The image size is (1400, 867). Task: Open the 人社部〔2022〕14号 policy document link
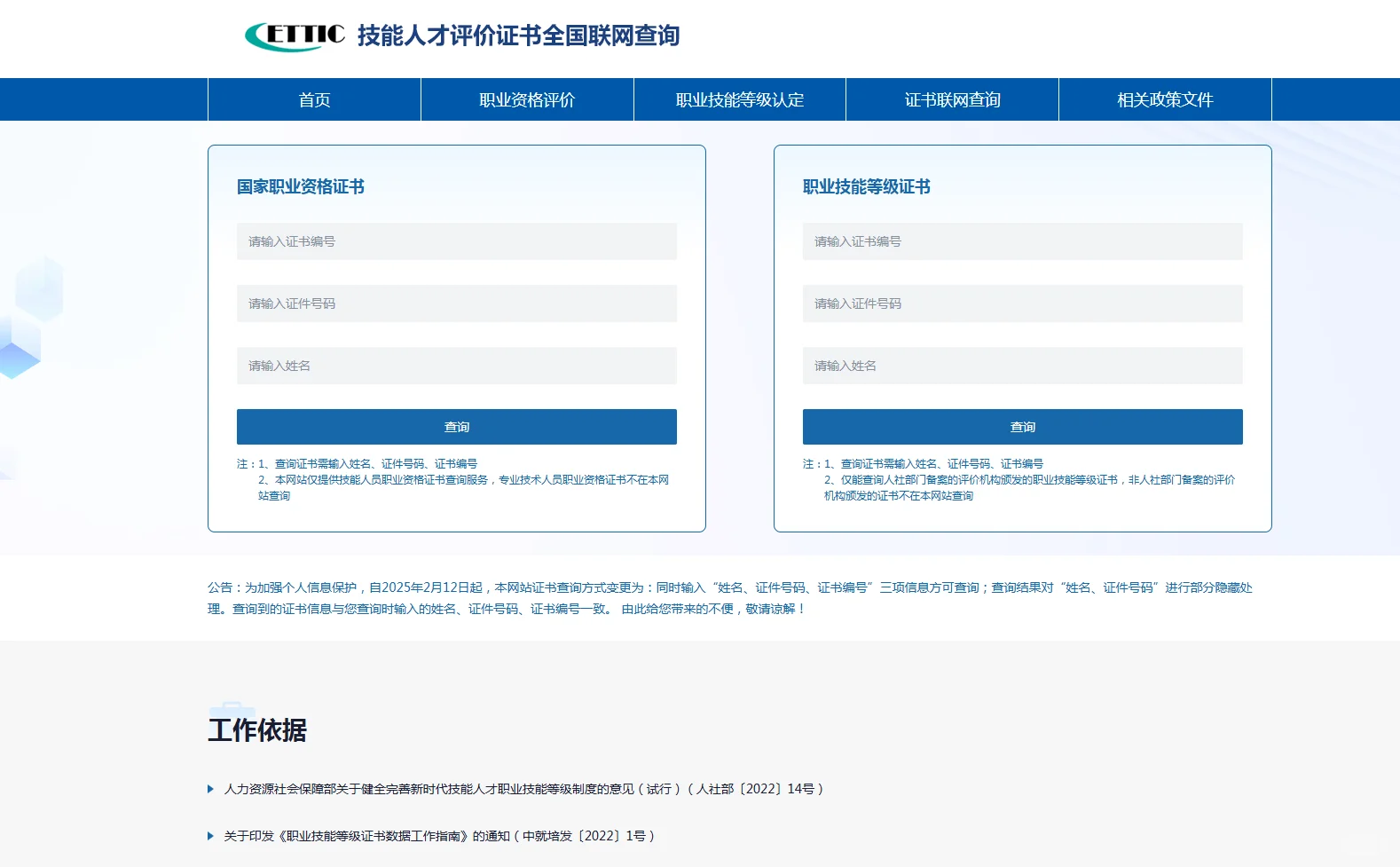[x=523, y=789]
